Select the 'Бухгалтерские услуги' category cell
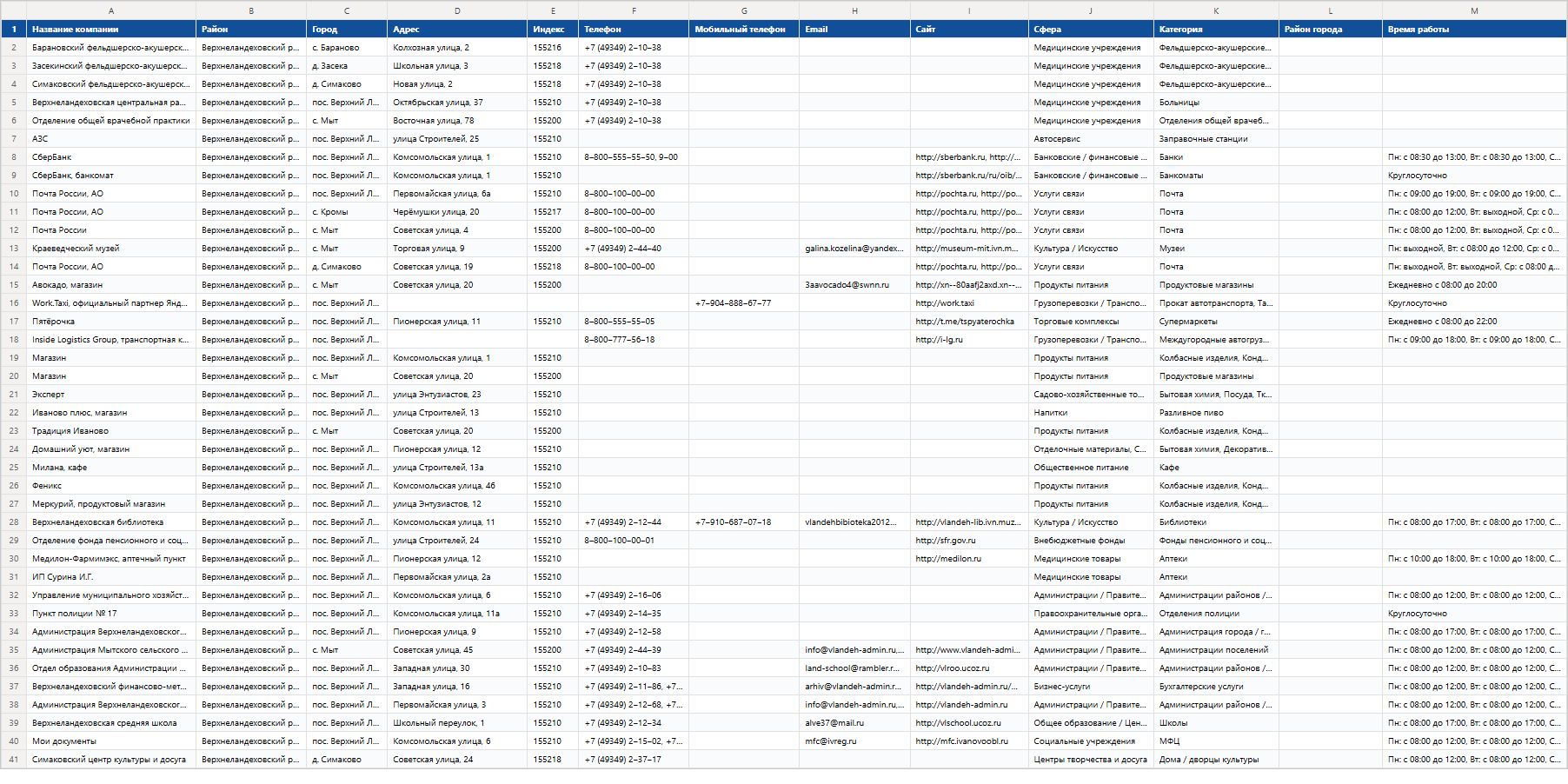 click(1216, 686)
